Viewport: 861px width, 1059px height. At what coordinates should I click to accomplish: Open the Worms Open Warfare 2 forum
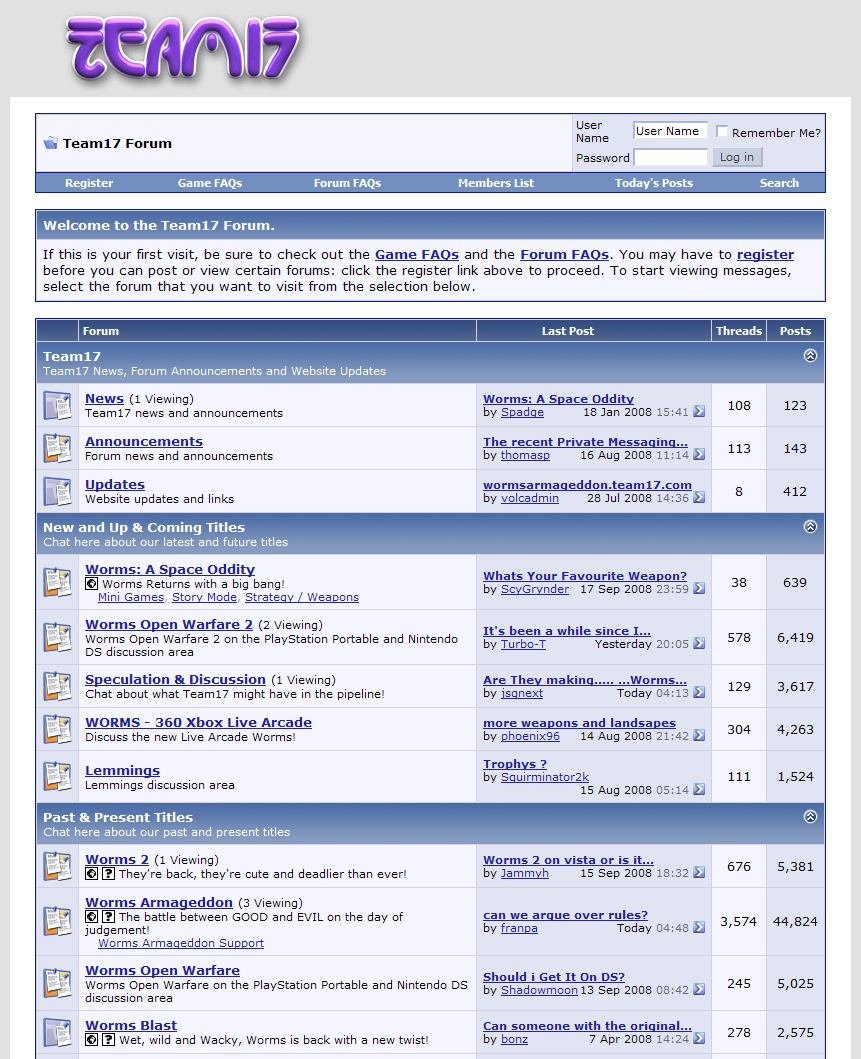[169, 625]
